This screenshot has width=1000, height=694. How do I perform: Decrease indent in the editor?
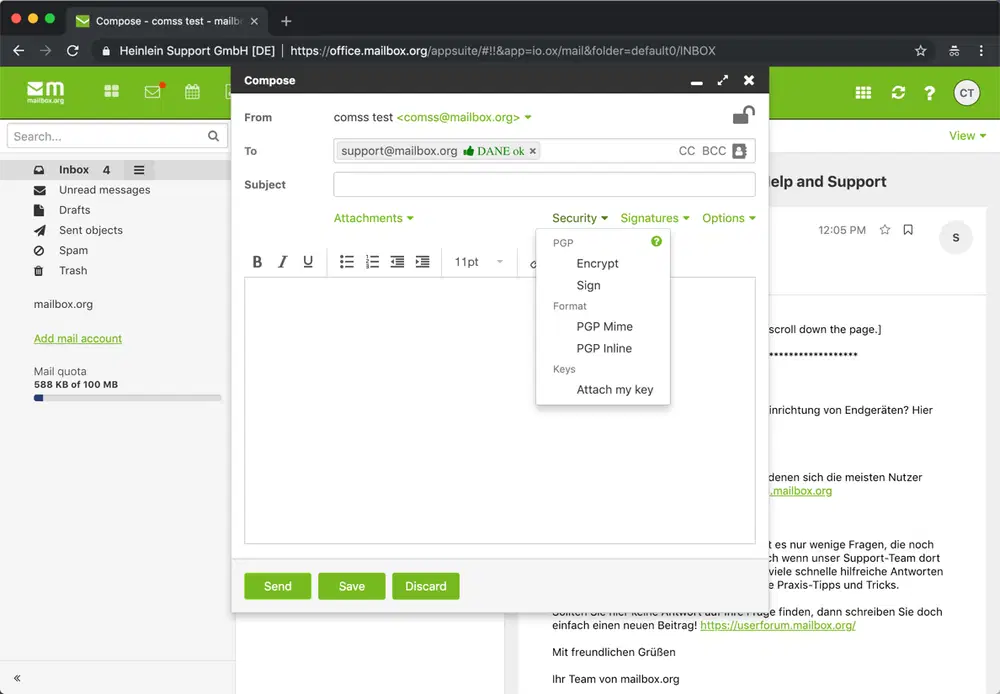click(397, 262)
